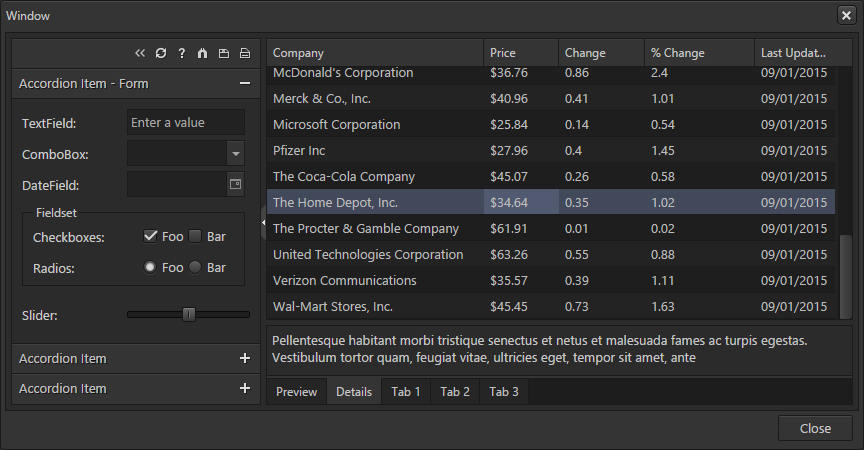This screenshot has width=864, height=450.
Task: Open Tab 2
Action: click(455, 392)
